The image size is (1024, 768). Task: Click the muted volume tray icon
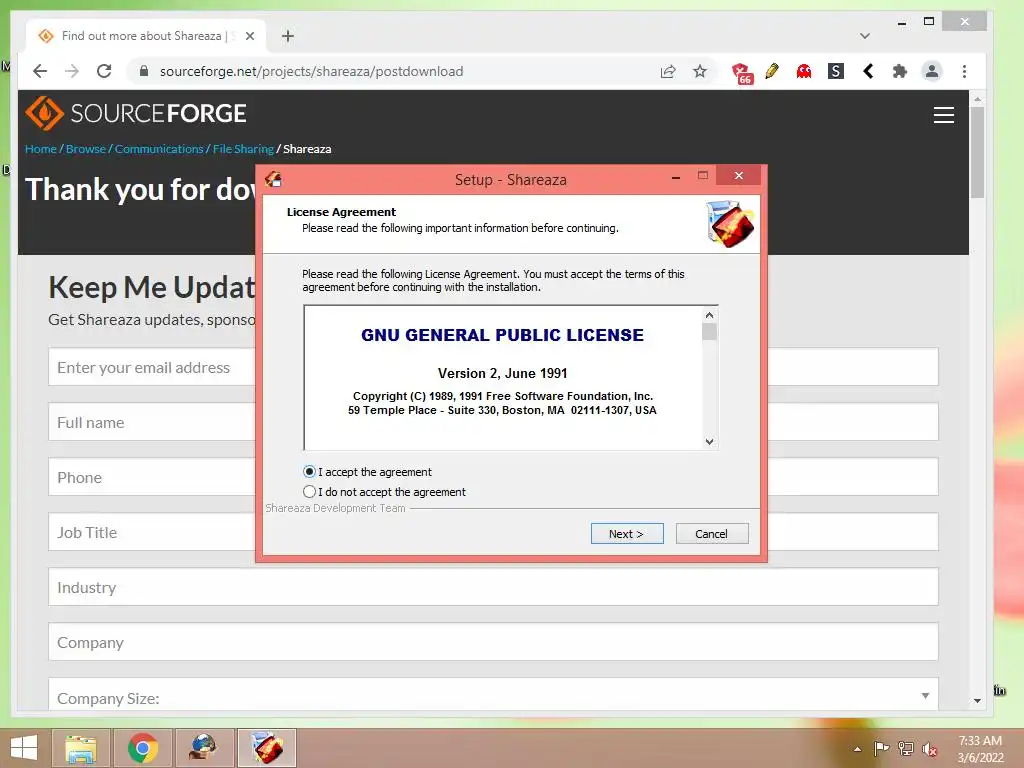(929, 749)
